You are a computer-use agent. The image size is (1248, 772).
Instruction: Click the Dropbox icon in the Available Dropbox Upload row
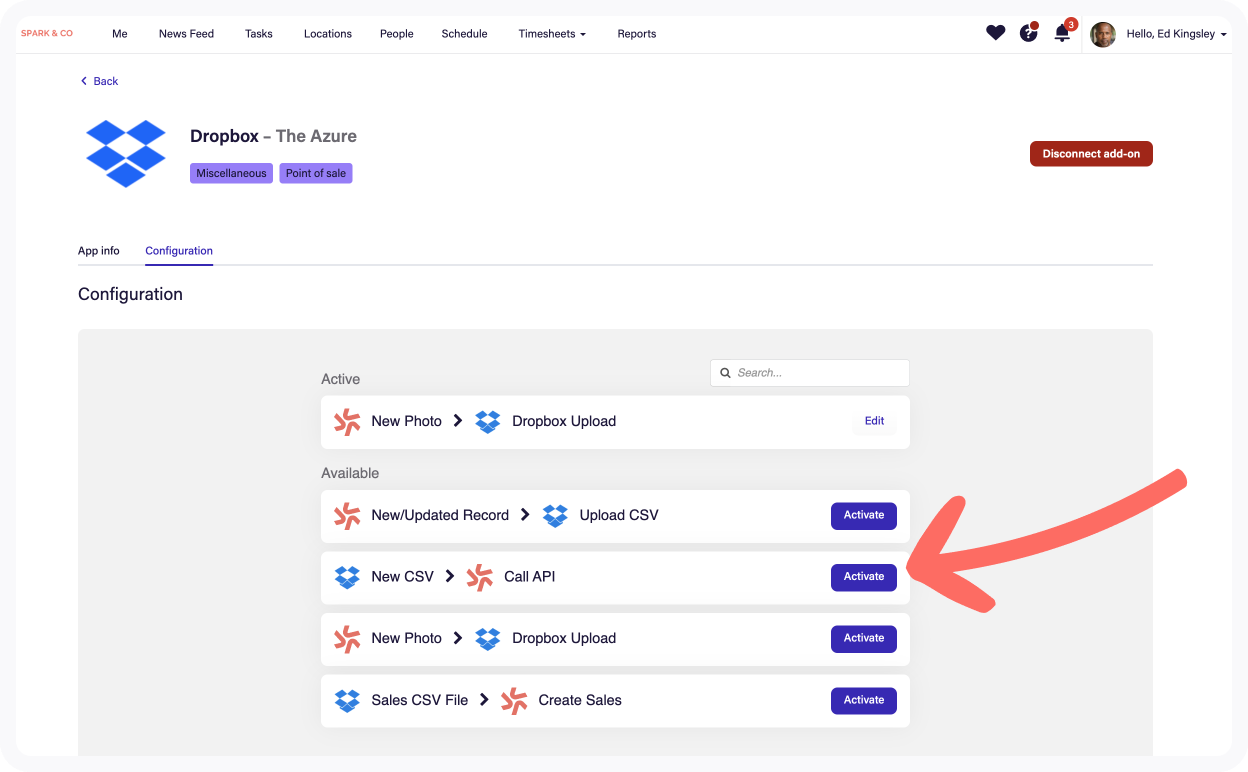pyautogui.click(x=488, y=639)
